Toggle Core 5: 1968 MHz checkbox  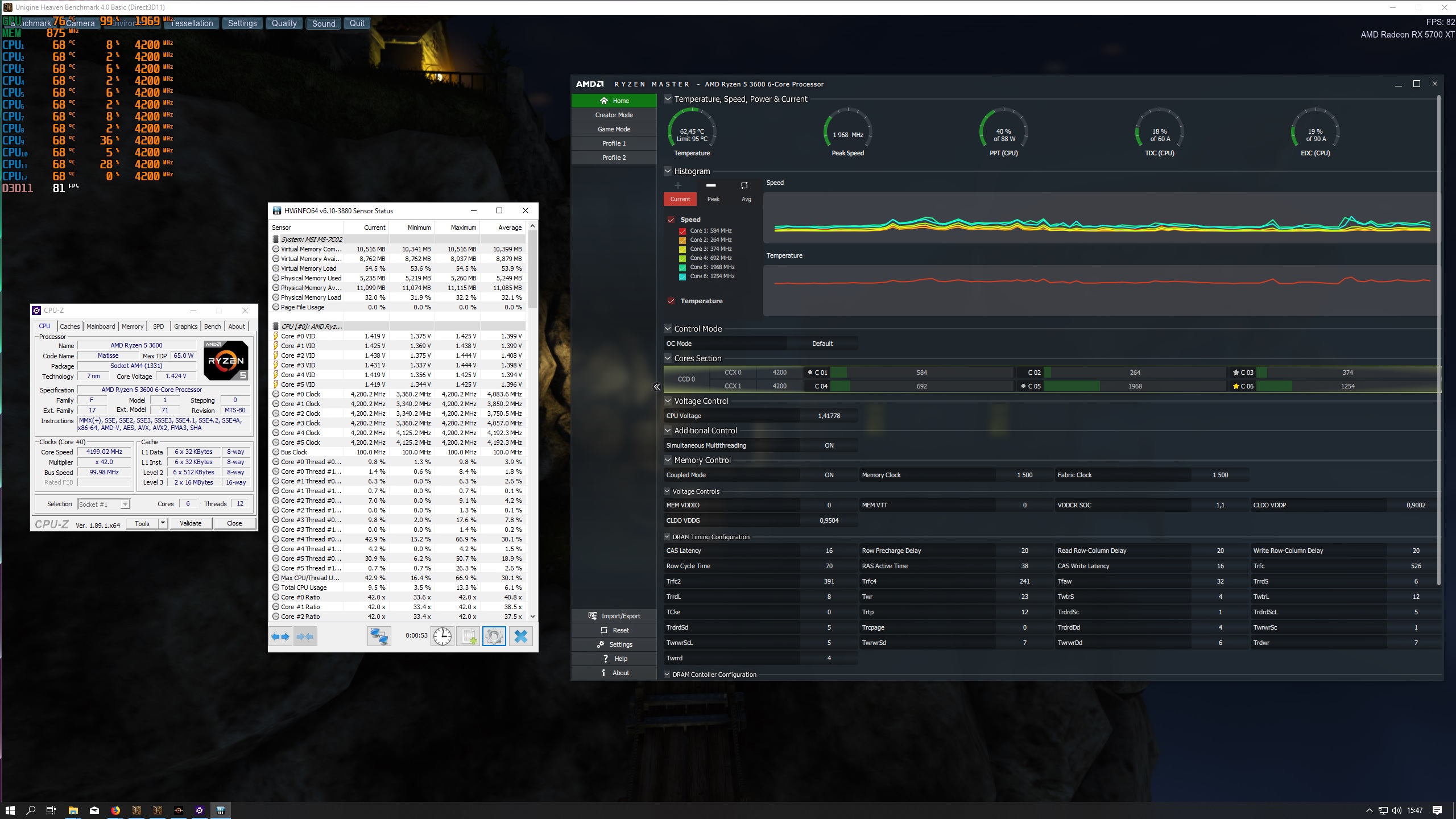coord(682,267)
